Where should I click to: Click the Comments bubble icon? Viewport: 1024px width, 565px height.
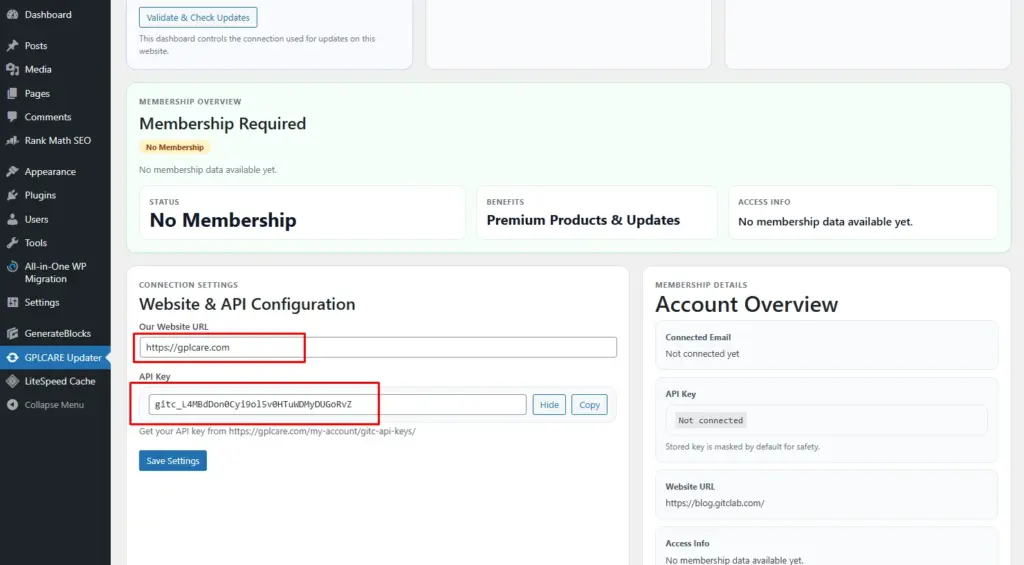pyautogui.click(x=12, y=117)
